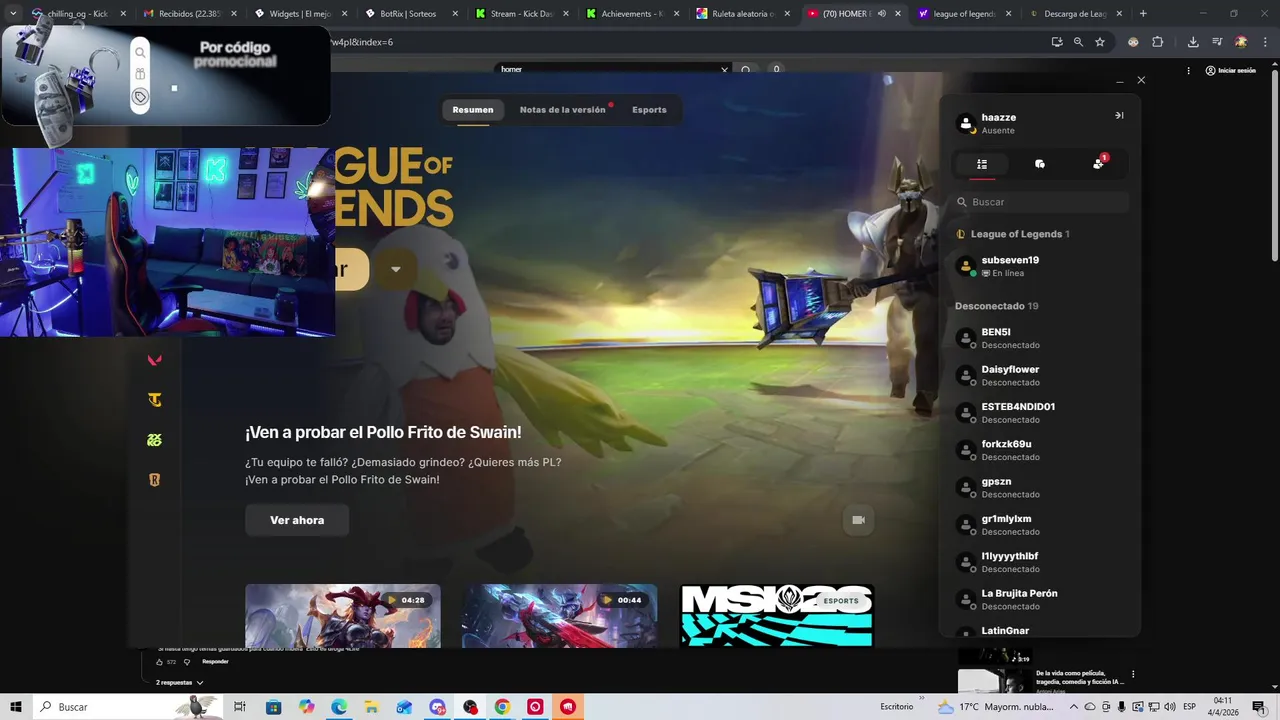Select friend ESTEB4NDID01 in the list
Viewport: 1280px width, 720px height.
click(1040, 413)
